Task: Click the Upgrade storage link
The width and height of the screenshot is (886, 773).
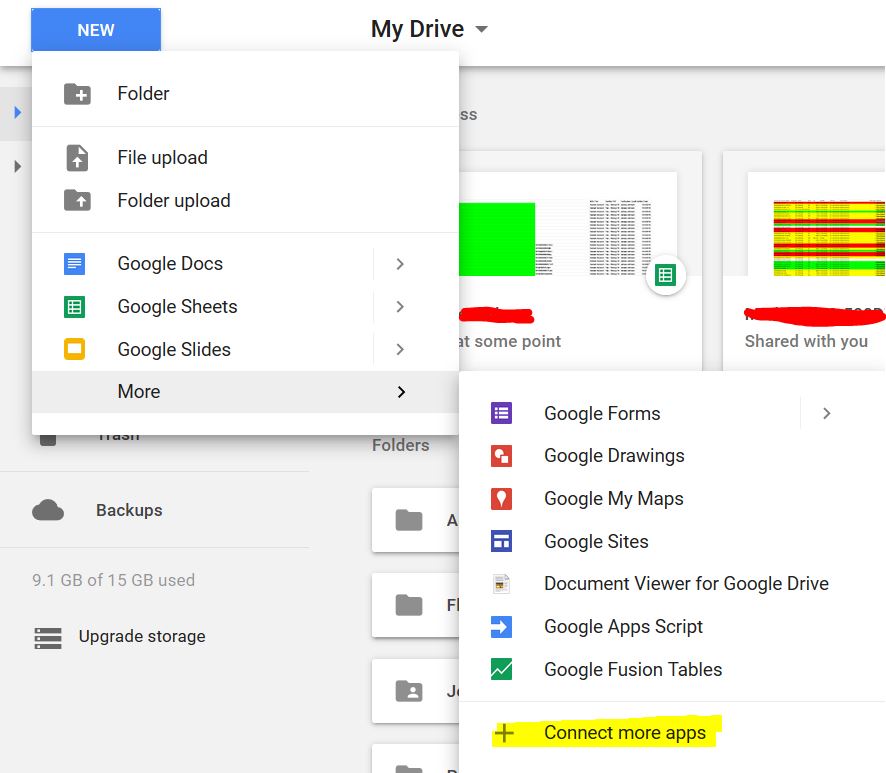Action: [x=142, y=636]
